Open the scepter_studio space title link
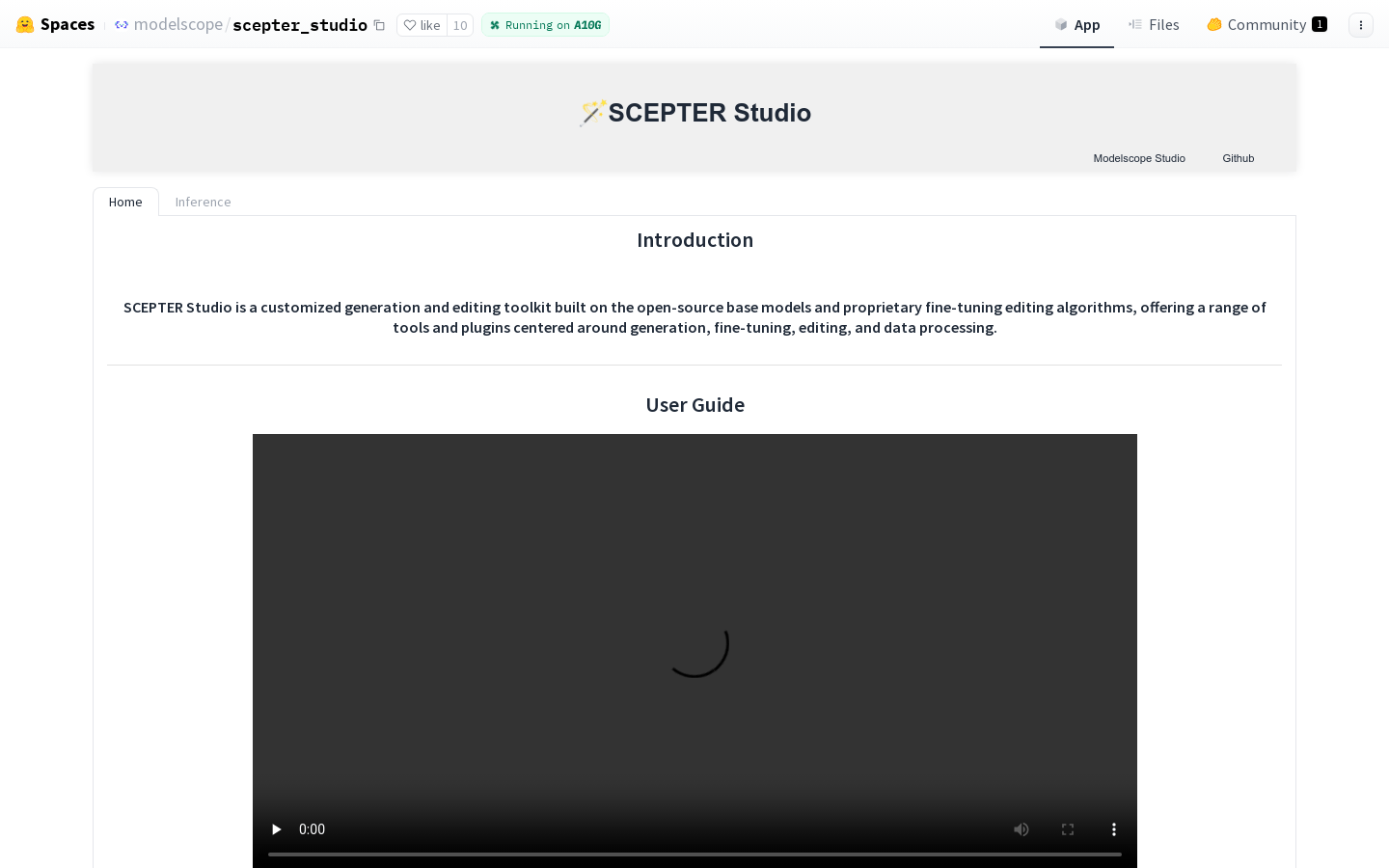1389x868 pixels. [300, 25]
